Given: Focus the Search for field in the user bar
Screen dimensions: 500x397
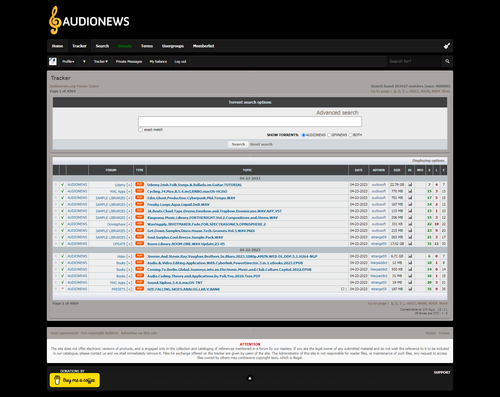Looking at the screenshot, I should (x=413, y=61).
